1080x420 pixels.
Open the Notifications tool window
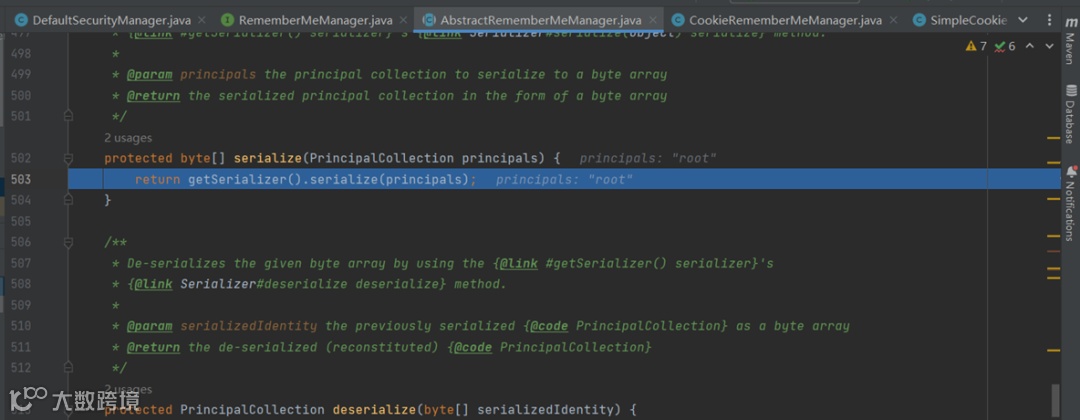pyautogui.click(x=1070, y=202)
